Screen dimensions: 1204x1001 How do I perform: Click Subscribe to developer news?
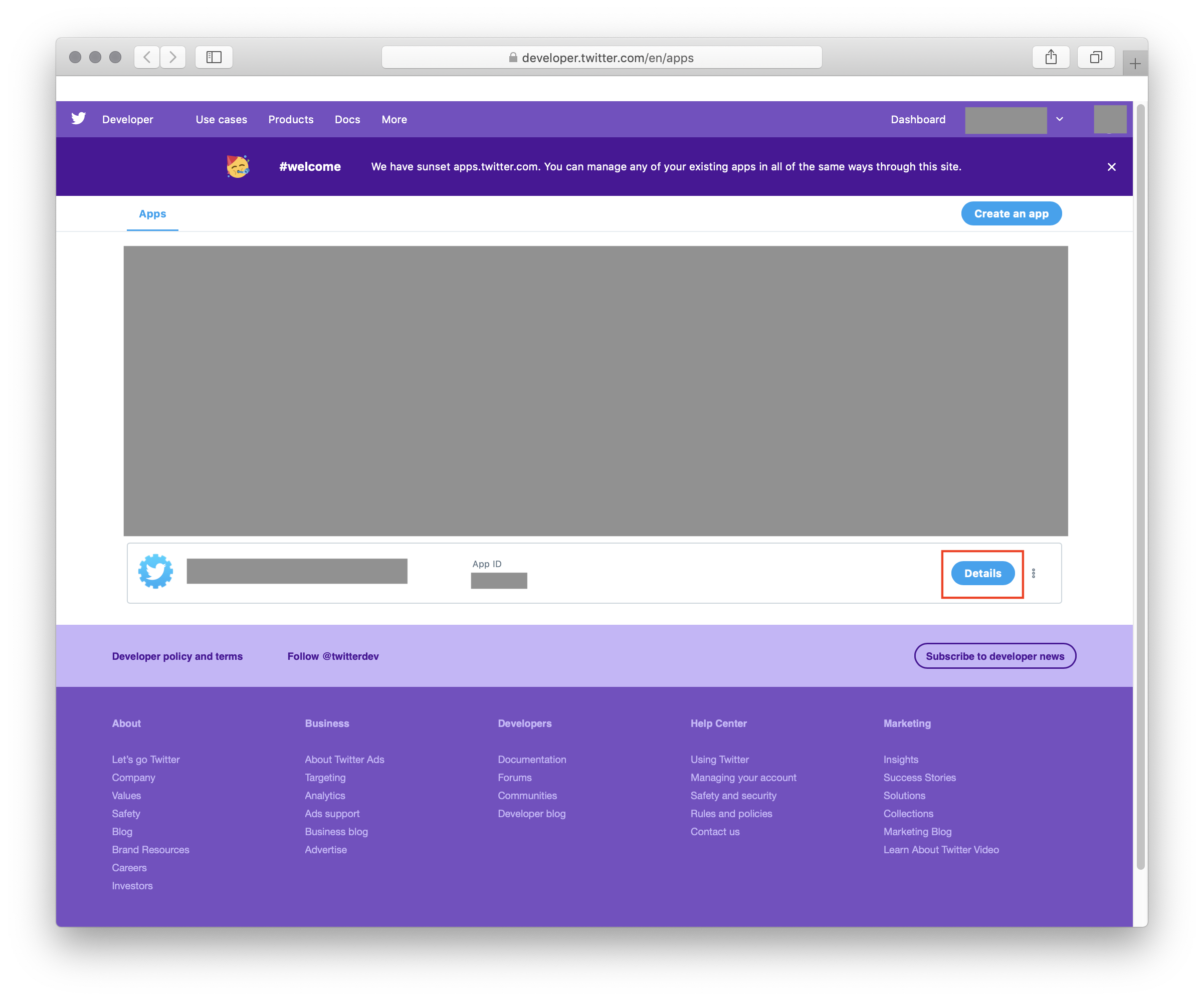click(x=995, y=656)
